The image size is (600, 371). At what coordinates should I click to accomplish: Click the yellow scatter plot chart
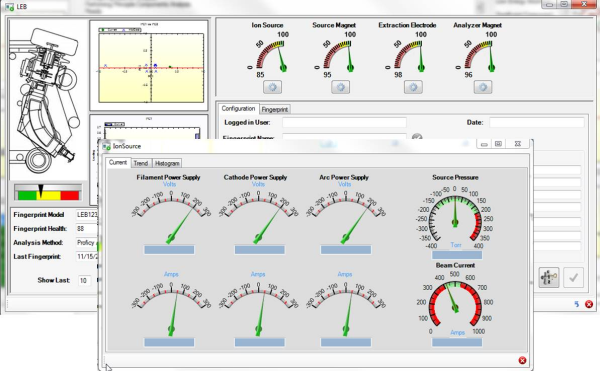point(149,66)
